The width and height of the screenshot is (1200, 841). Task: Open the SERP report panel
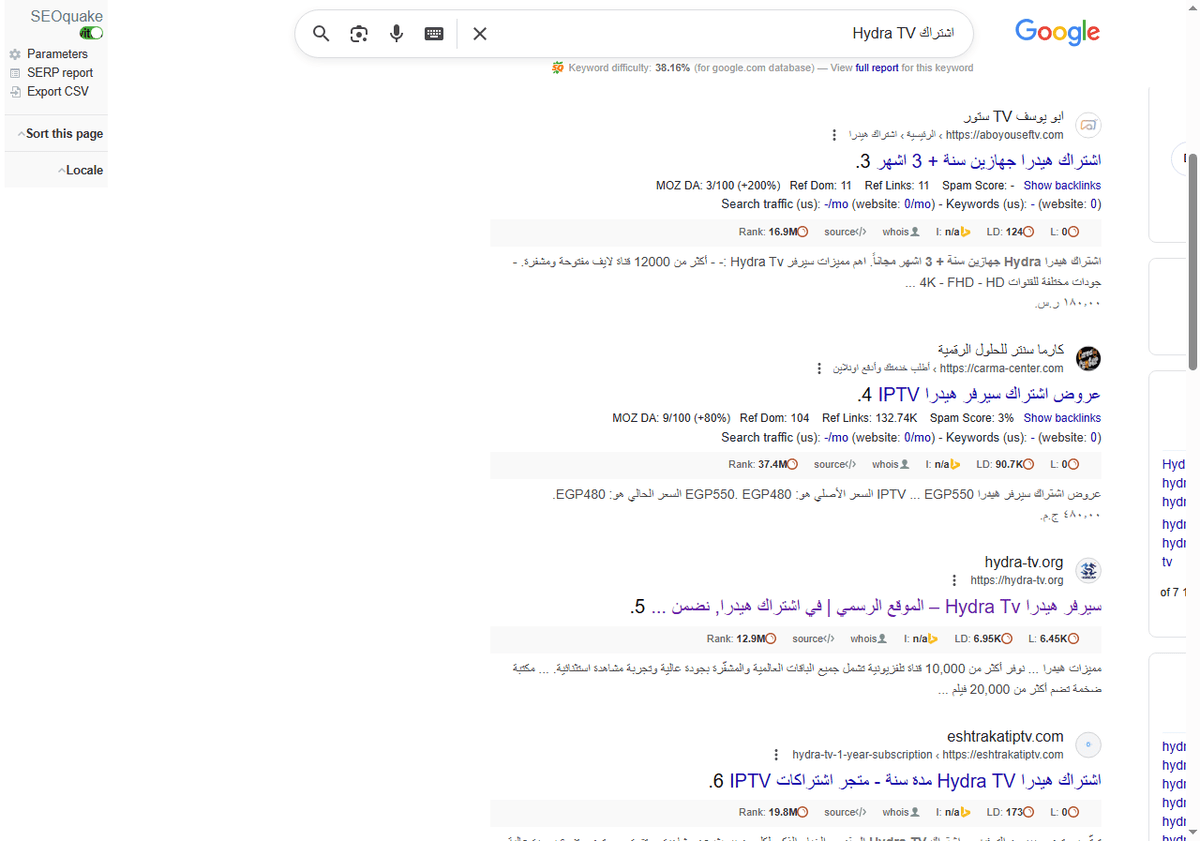coord(57,72)
